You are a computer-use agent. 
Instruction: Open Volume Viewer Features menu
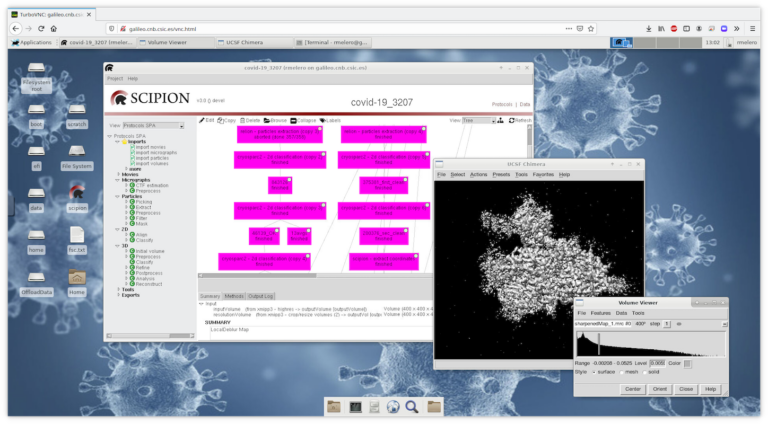(x=600, y=313)
